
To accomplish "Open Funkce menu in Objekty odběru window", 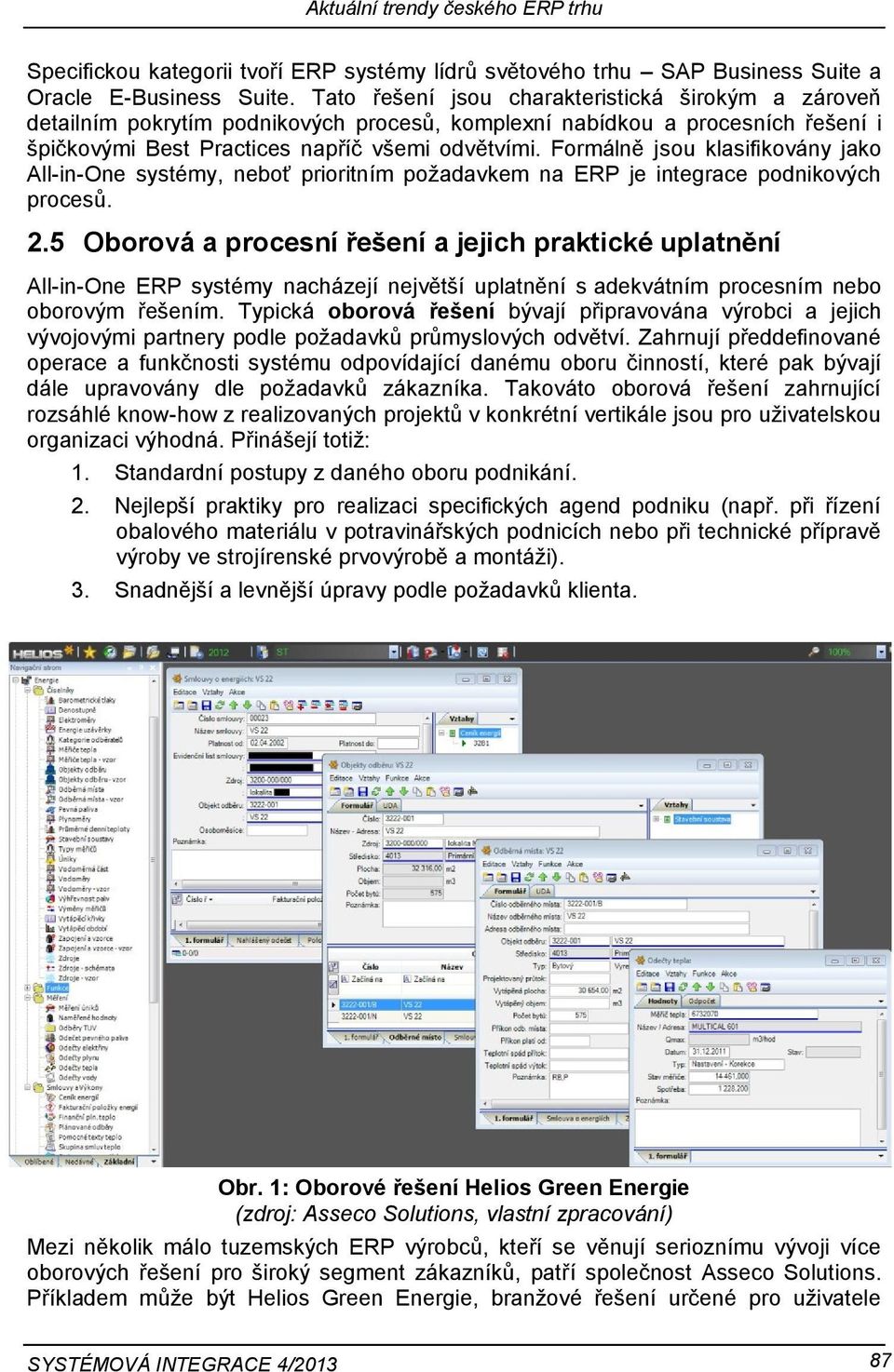I will pyautogui.click(x=398, y=778).
